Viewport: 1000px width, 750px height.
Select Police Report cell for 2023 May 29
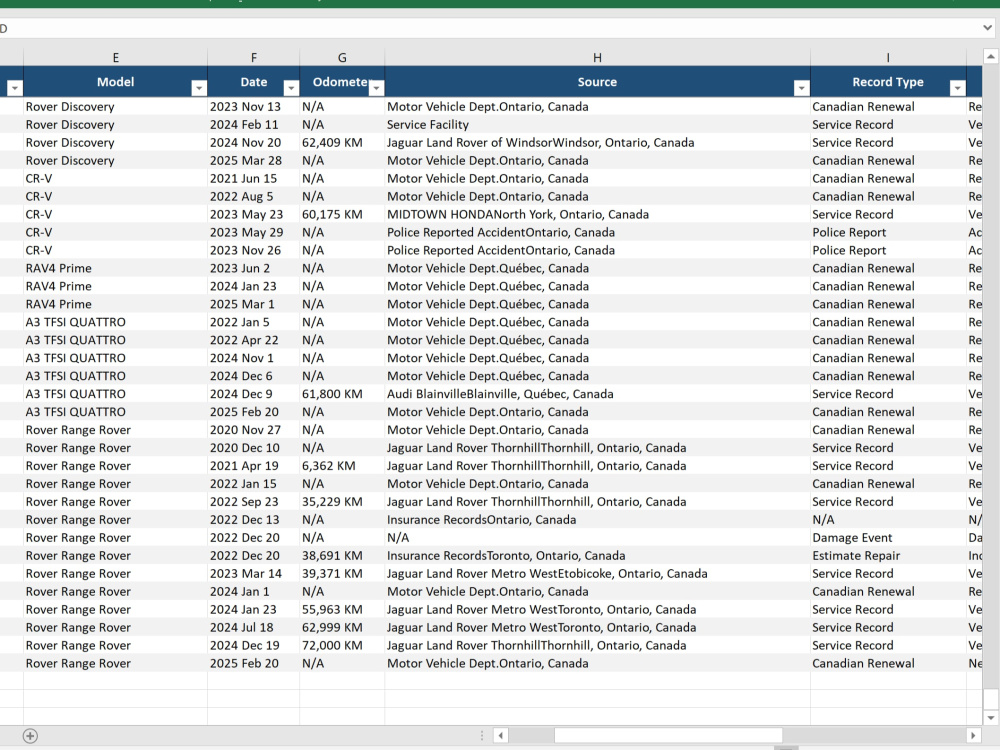click(888, 232)
